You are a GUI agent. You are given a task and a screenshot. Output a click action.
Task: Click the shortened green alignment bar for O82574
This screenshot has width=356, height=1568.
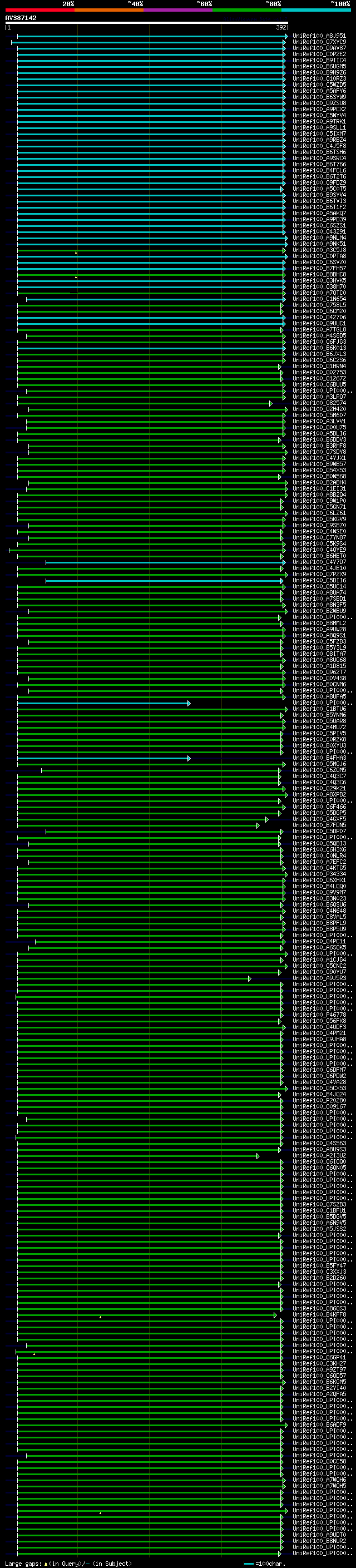[x=144, y=404]
